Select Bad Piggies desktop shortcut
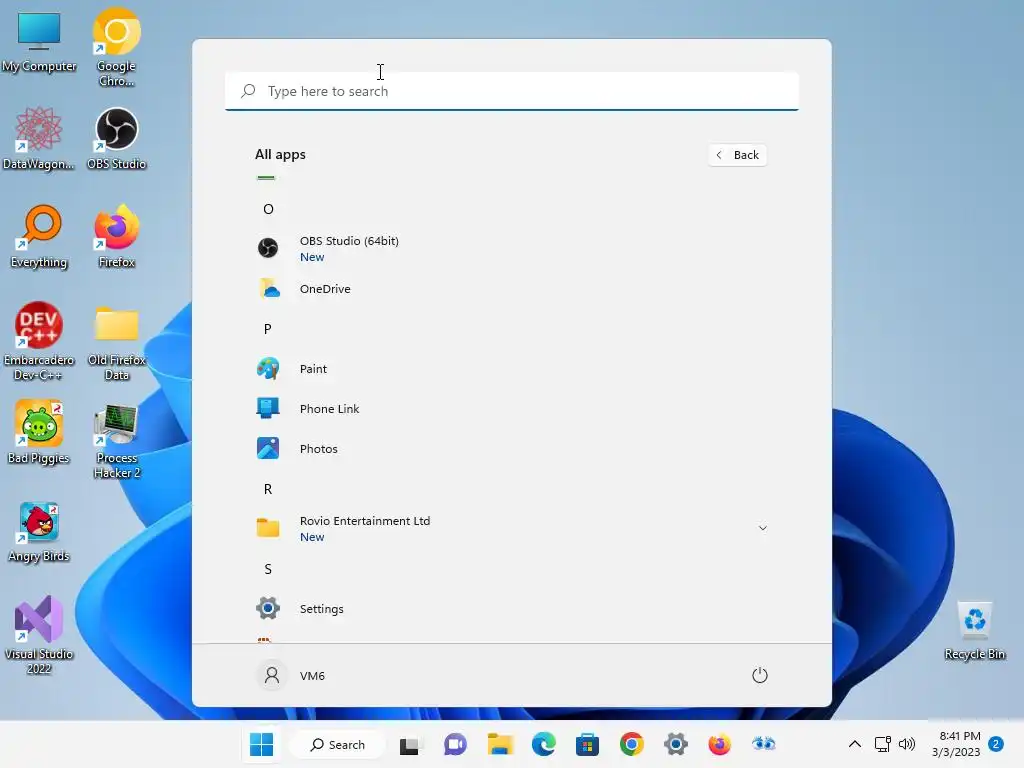This screenshot has width=1024, height=768. pyautogui.click(x=39, y=432)
